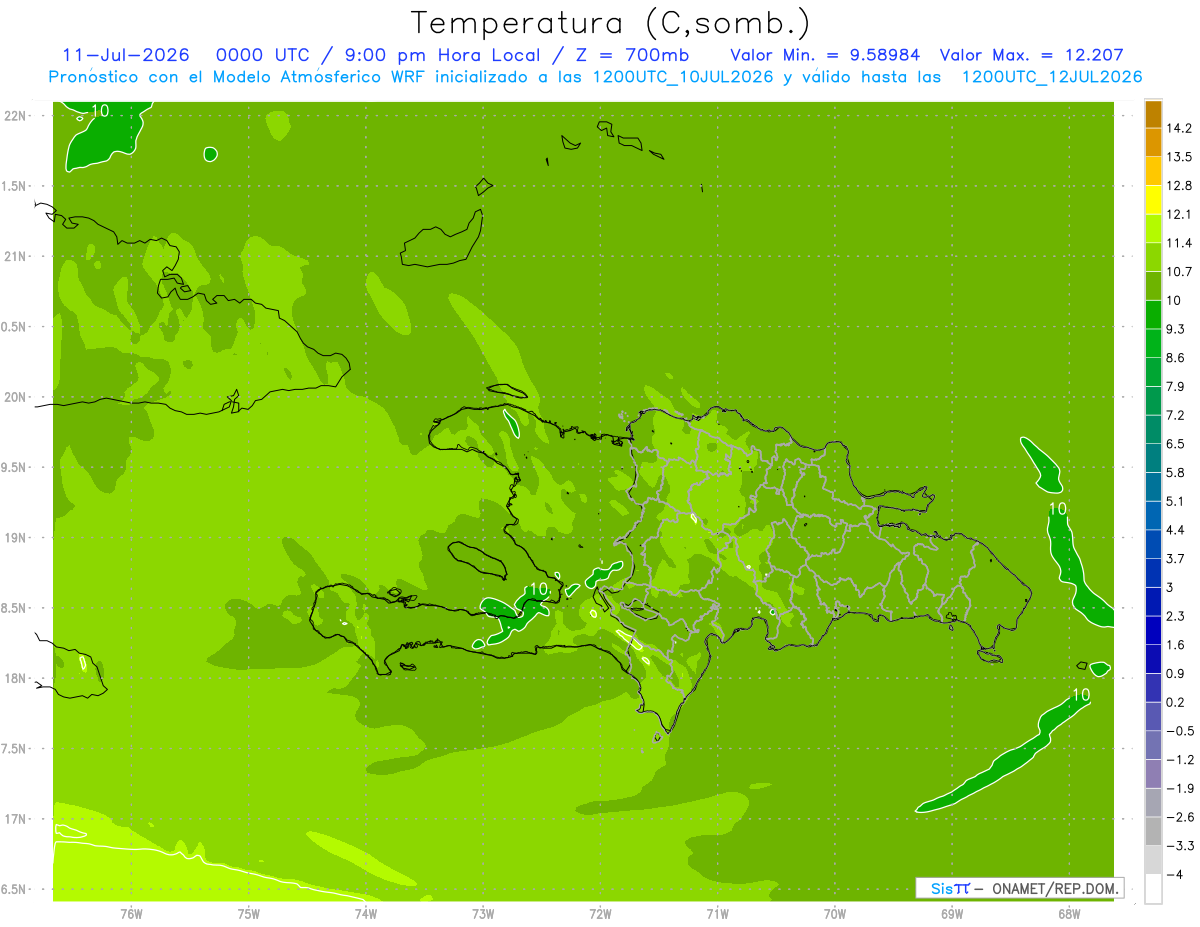Click the color bar segment between 10 and 9.3
The width and height of the screenshot is (1200, 927).
click(1153, 315)
